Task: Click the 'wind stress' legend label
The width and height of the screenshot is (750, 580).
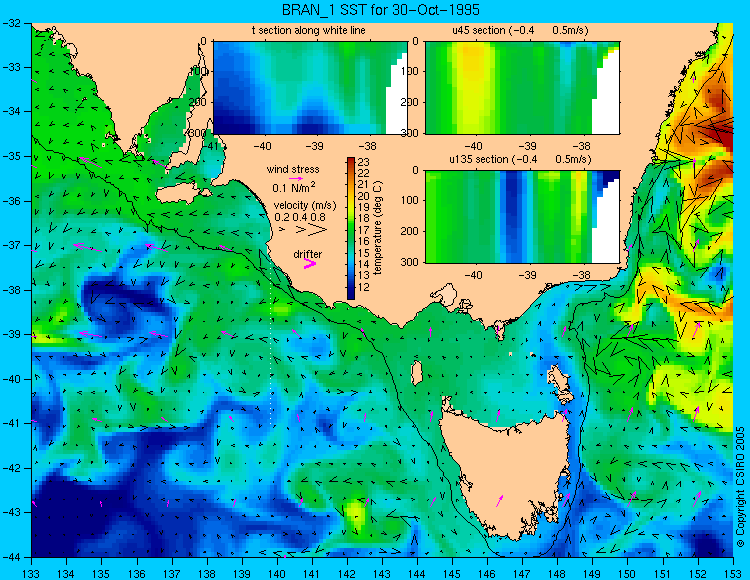Action: pyautogui.click(x=293, y=169)
